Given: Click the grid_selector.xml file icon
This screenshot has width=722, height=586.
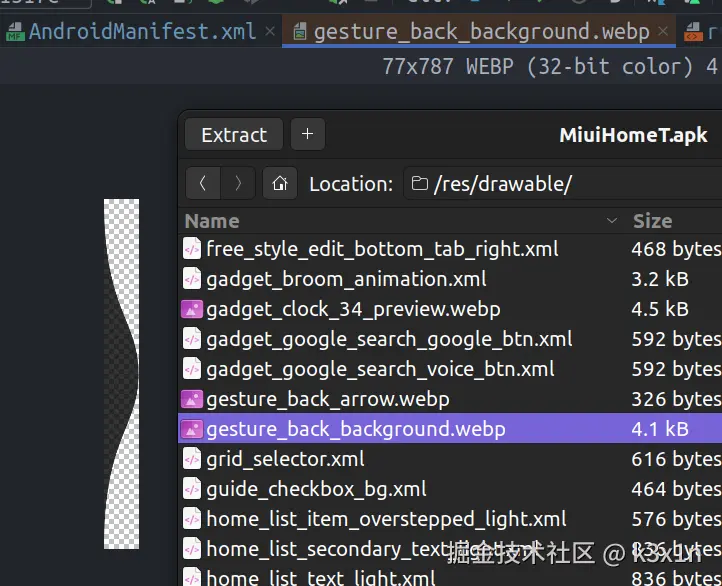Looking at the screenshot, I should point(192,459).
